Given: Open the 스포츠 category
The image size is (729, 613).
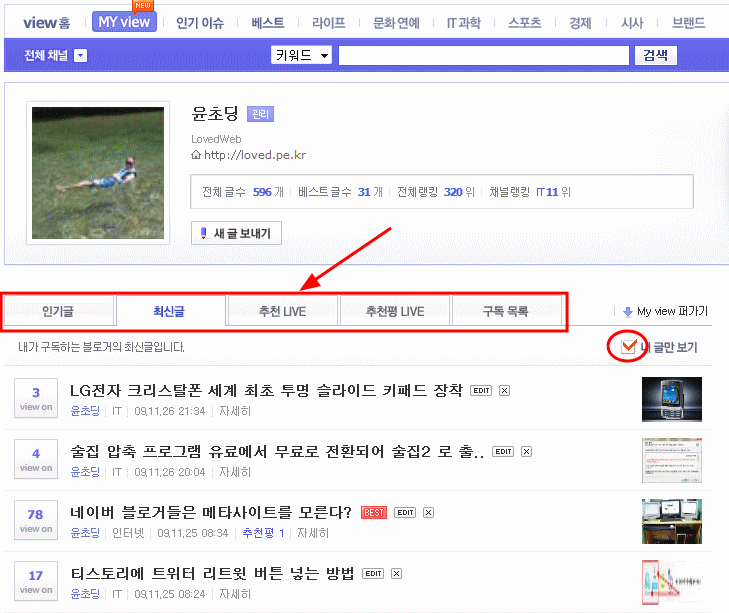Looking at the screenshot, I should coord(524,23).
